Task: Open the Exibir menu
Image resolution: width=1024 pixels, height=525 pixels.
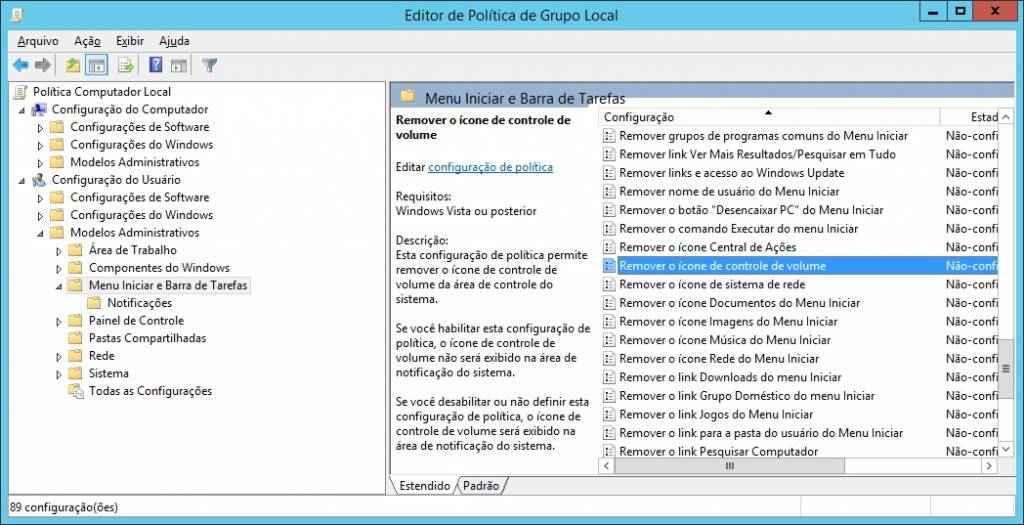Action: point(130,40)
